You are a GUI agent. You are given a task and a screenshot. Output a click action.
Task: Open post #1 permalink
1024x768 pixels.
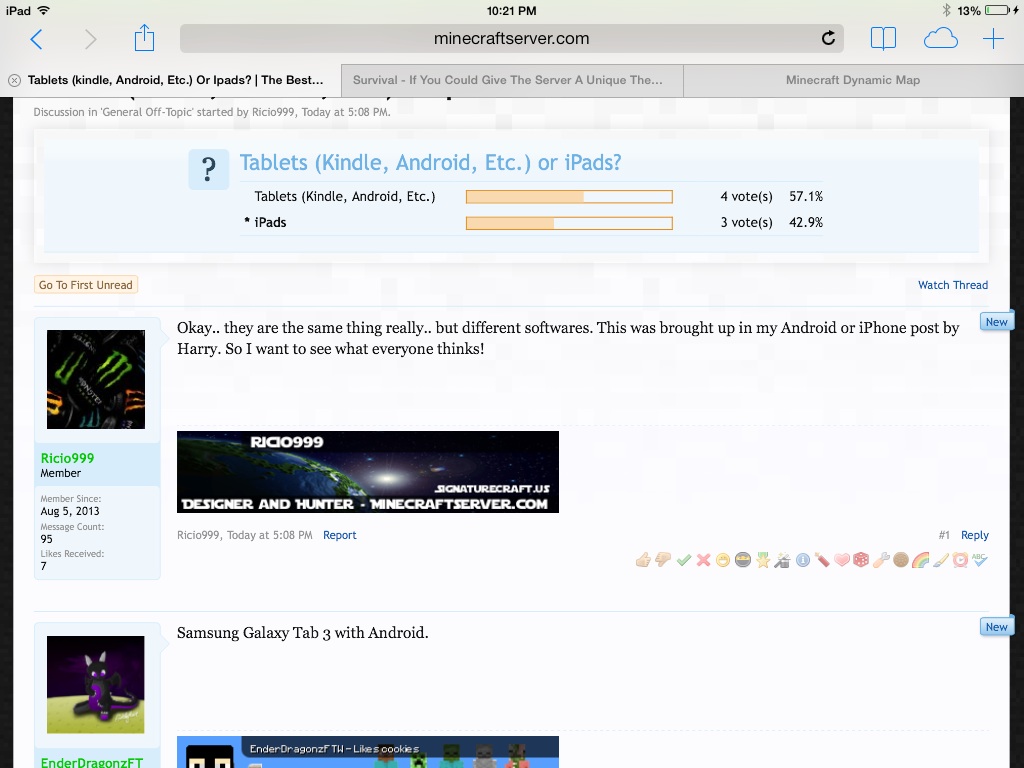click(x=944, y=535)
